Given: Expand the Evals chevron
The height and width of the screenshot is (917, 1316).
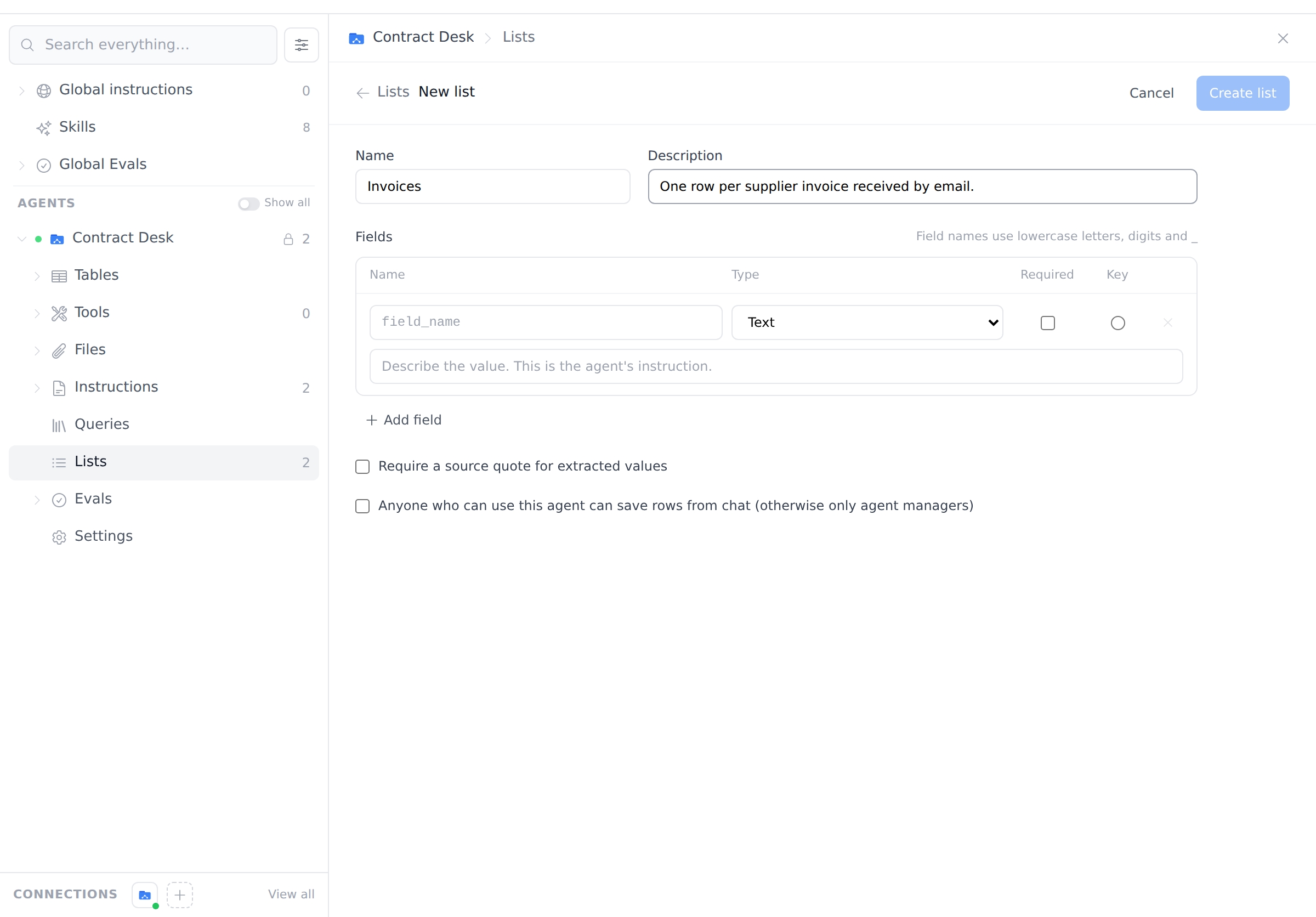Looking at the screenshot, I should tap(37, 500).
